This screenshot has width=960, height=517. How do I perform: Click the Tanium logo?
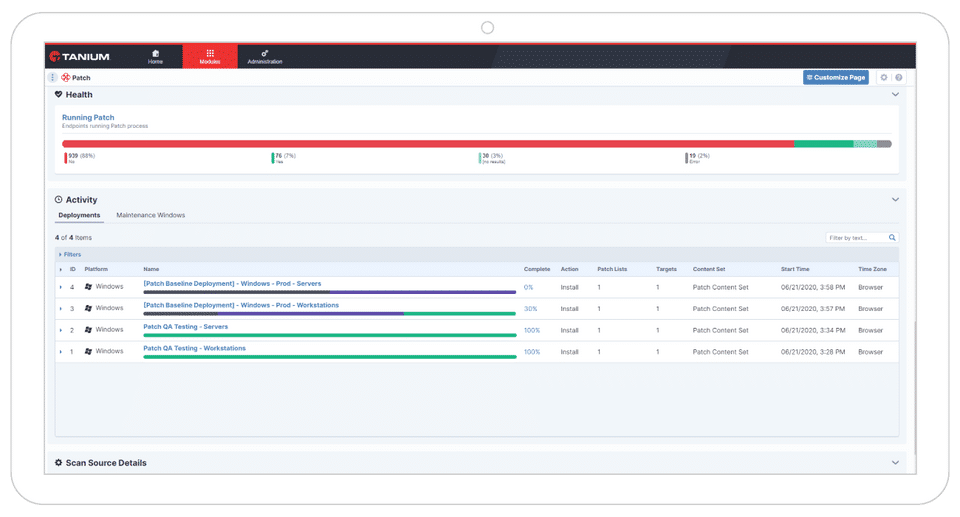(x=80, y=56)
